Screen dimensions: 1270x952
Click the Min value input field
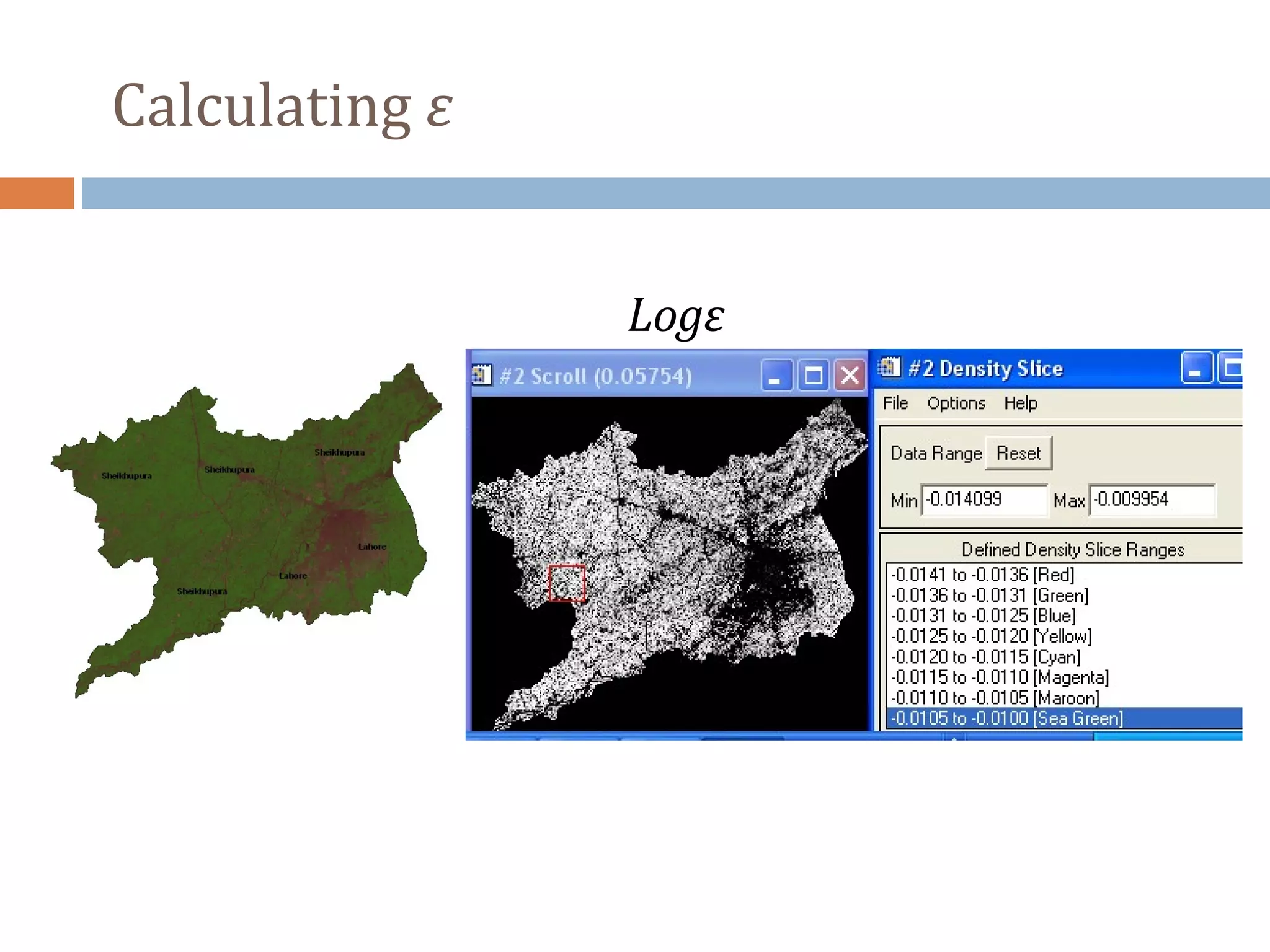984,500
